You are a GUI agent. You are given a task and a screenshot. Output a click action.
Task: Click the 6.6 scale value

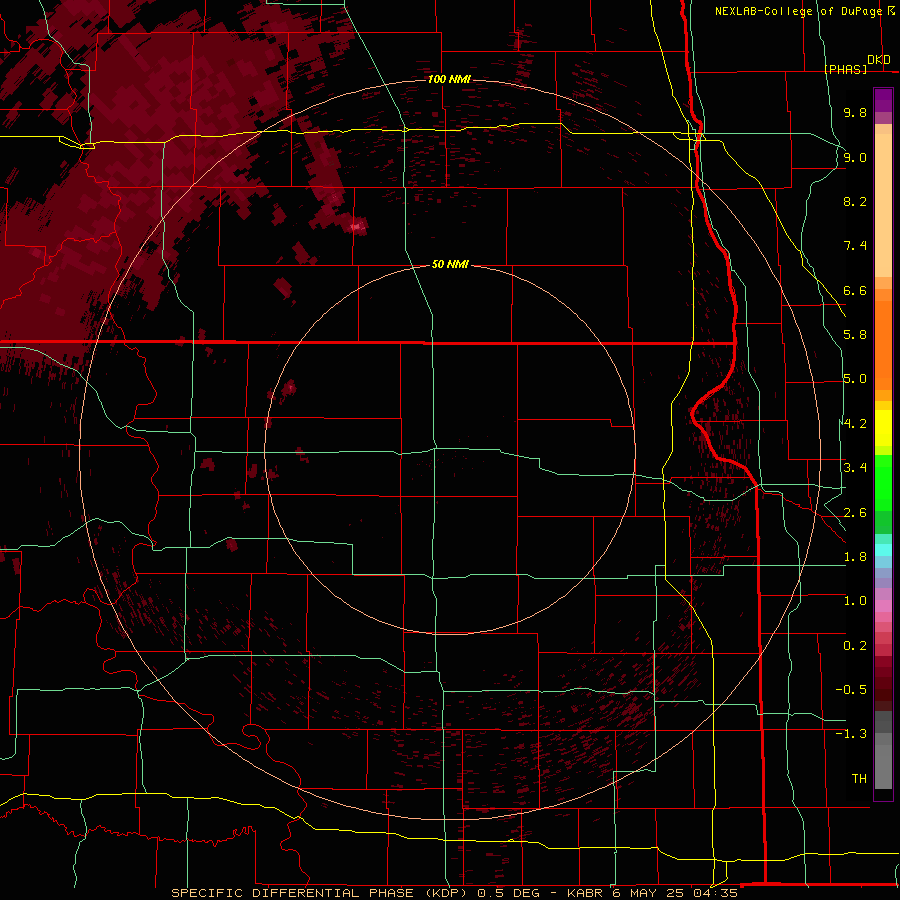855,290
